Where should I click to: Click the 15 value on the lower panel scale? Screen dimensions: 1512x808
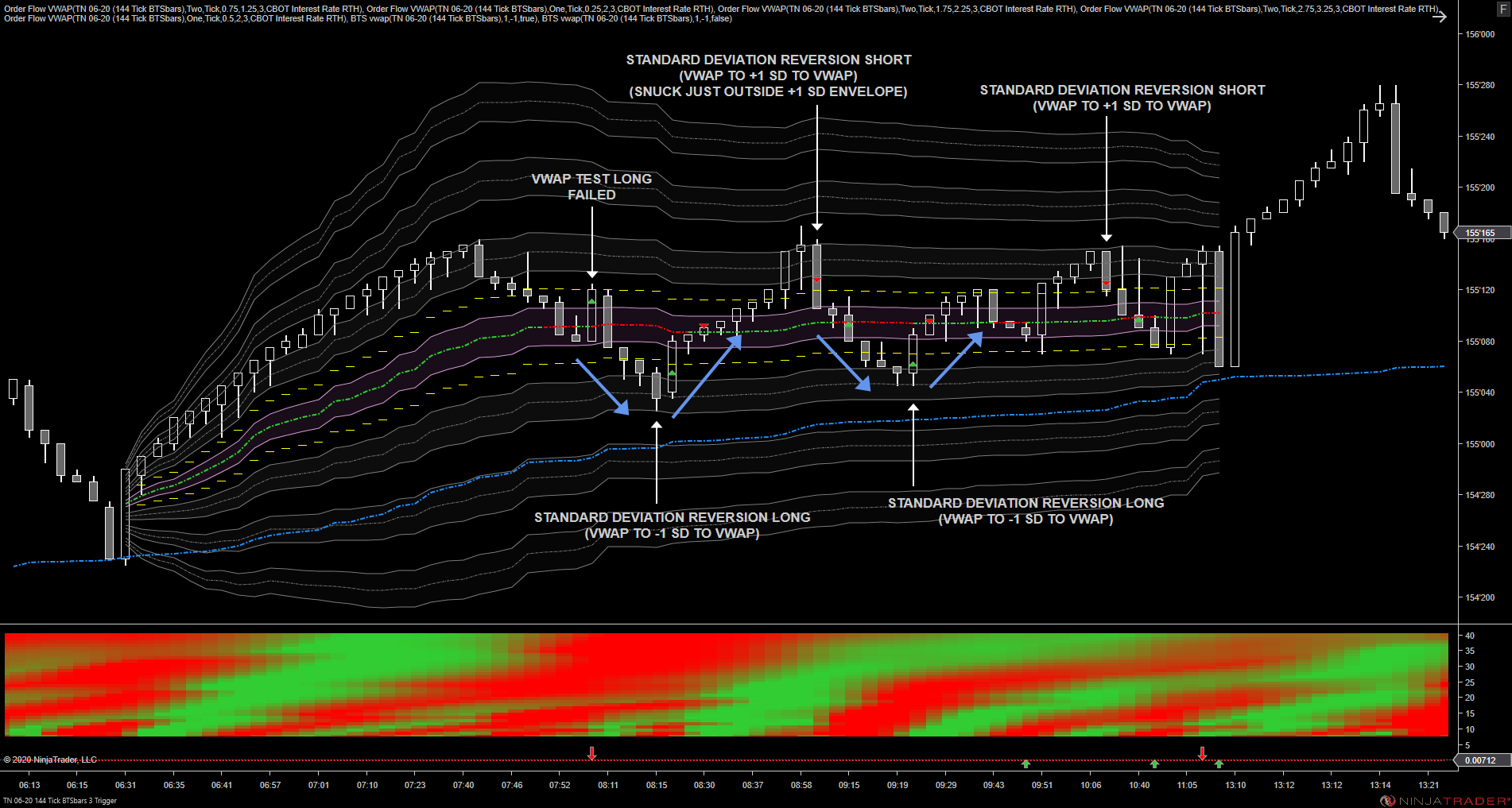click(x=1470, y=713)
